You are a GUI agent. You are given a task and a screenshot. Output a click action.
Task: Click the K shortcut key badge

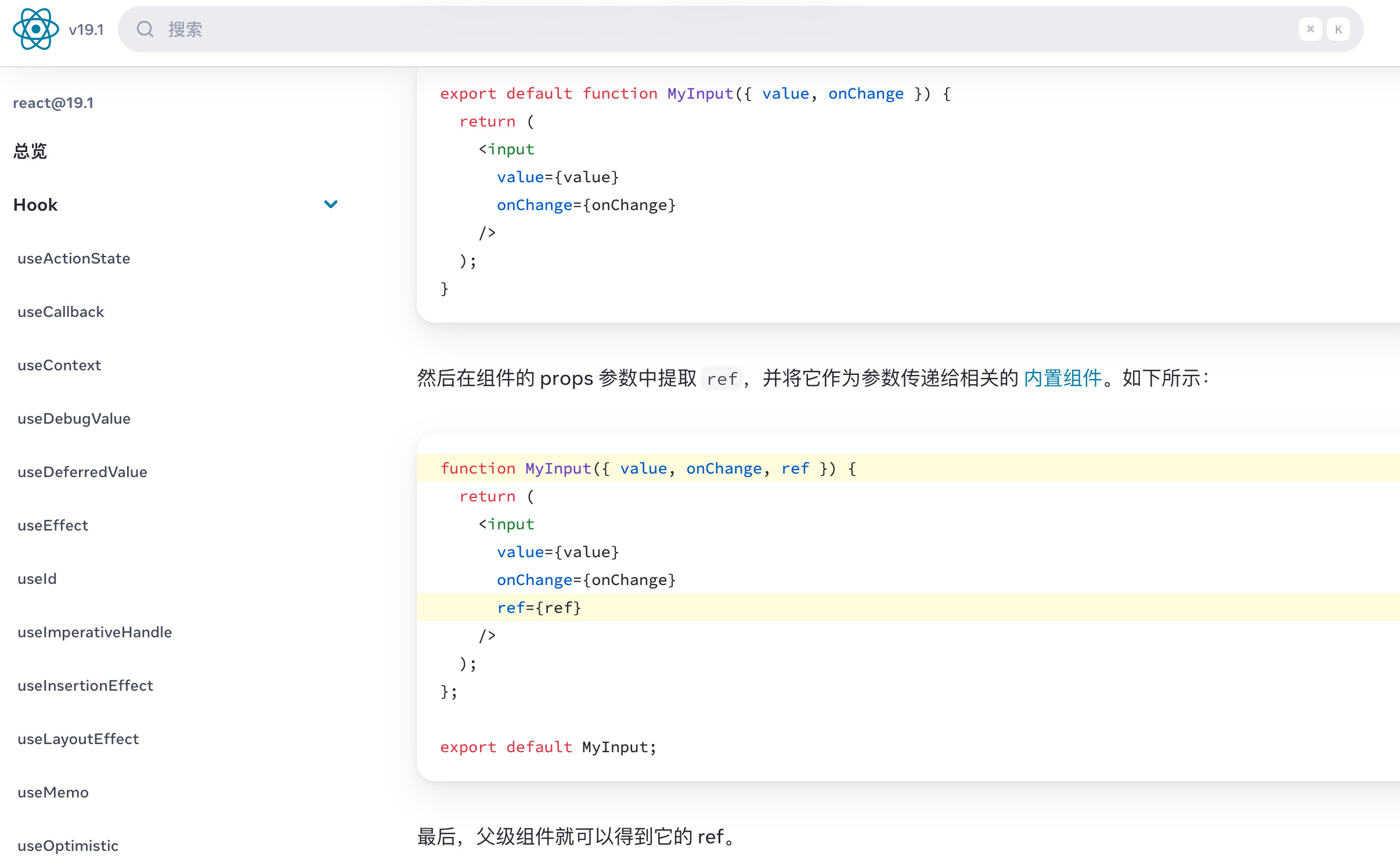point(1338,29)
